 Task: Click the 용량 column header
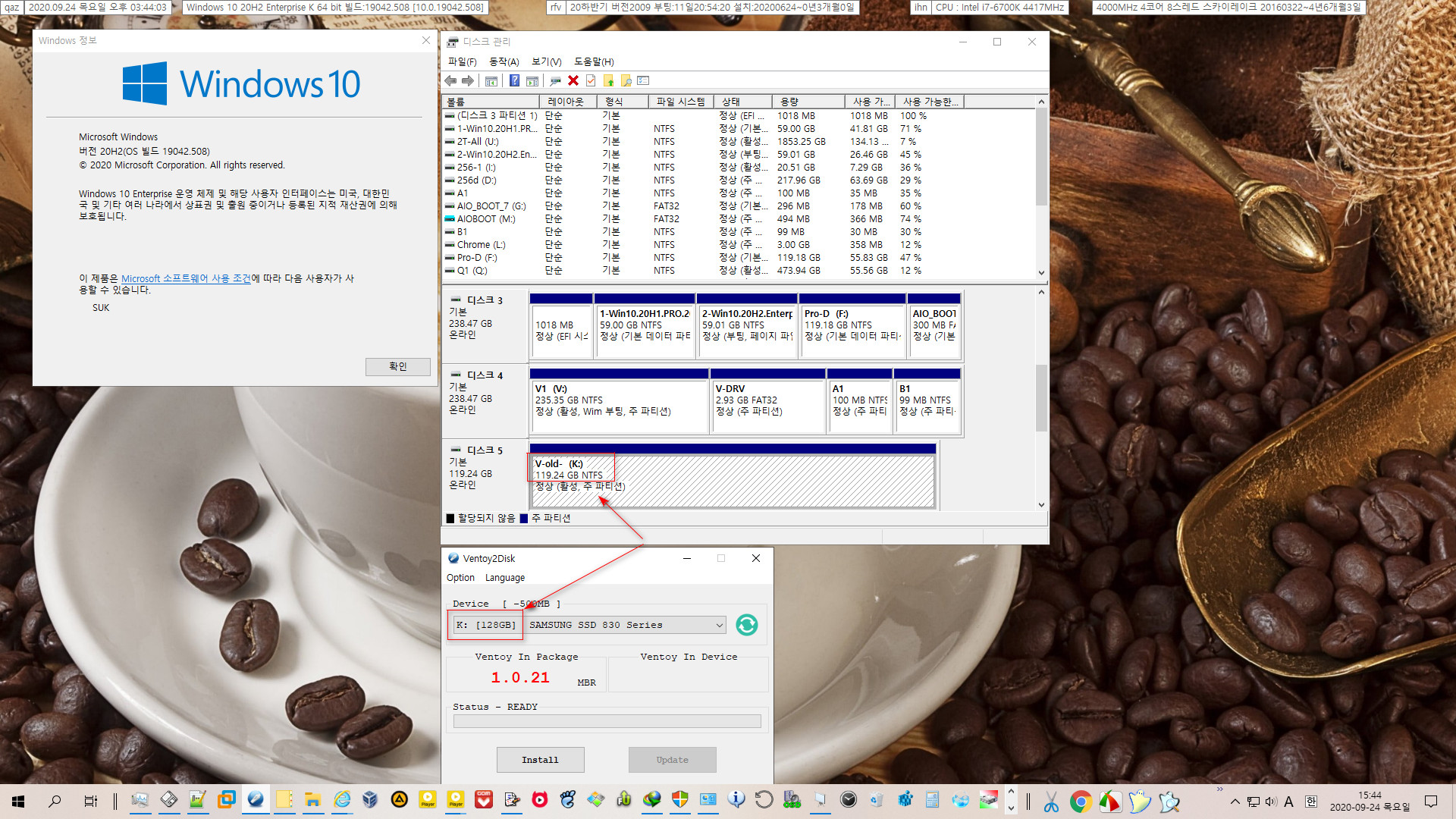pyautogui.click(x=808, y=102)
